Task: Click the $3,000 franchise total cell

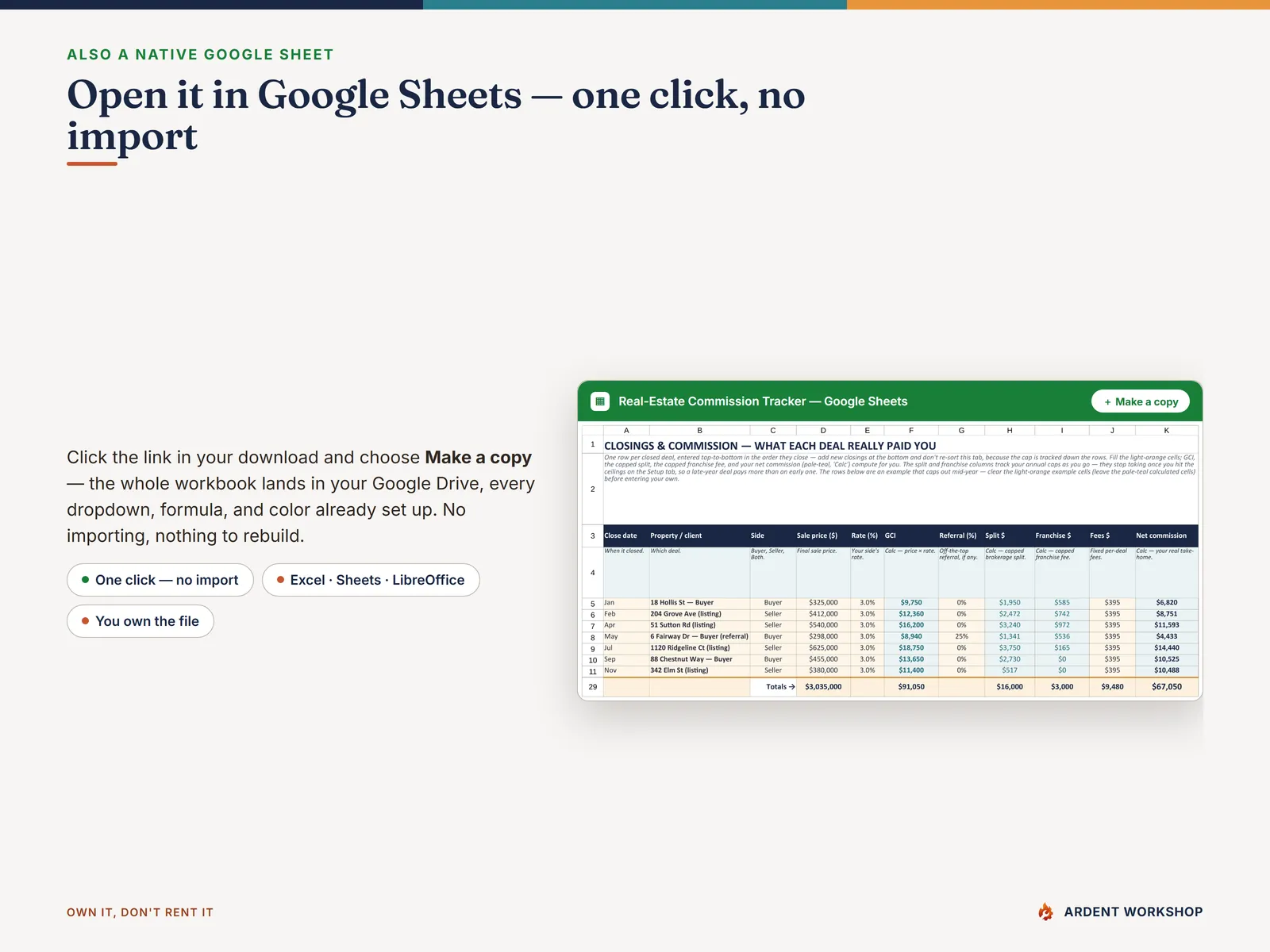Action: [1062, 687]
